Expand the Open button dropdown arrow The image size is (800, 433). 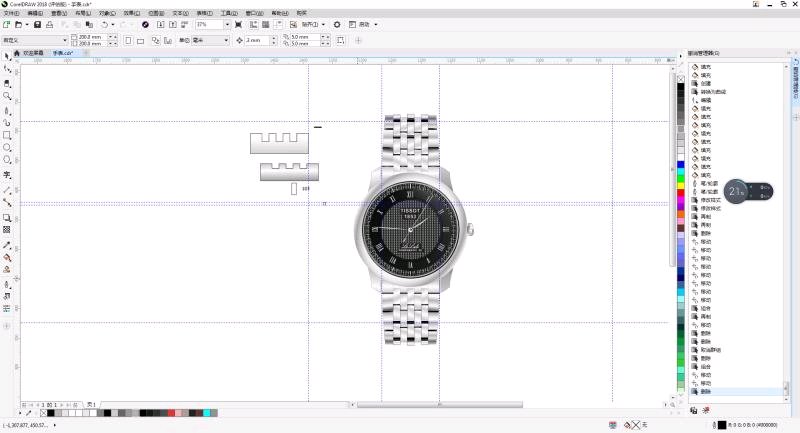[x=27, y=24]
